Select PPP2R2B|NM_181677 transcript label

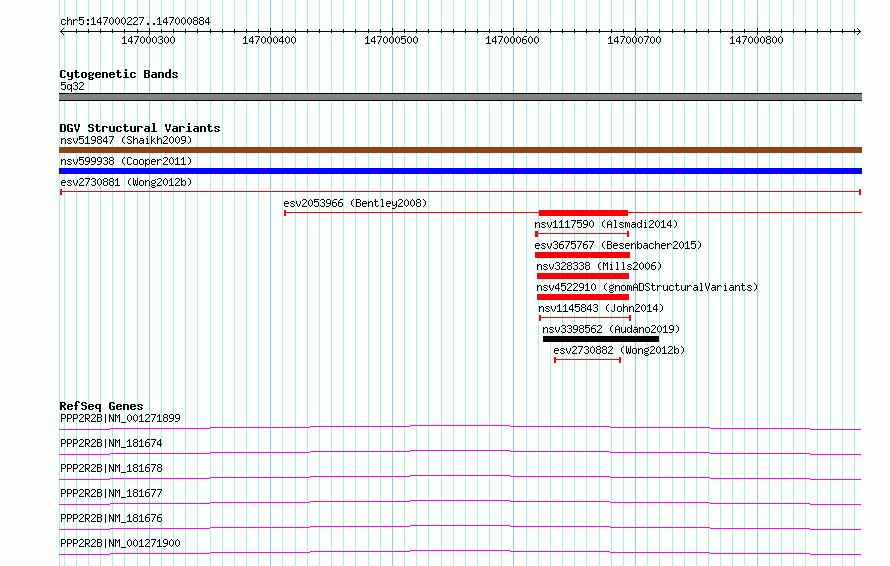[x=111, y=493]
